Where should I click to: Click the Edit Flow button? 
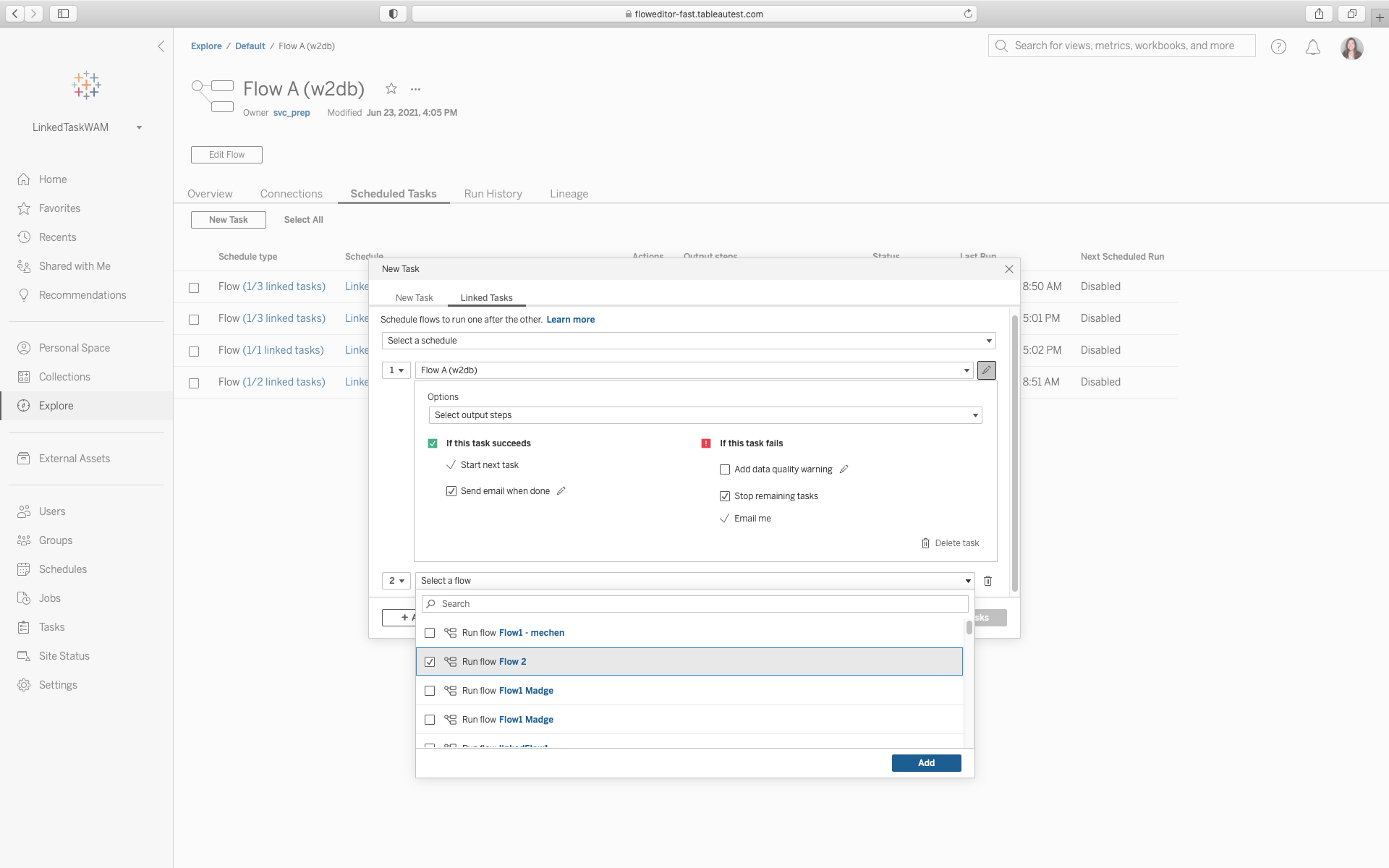click(226, 155)
